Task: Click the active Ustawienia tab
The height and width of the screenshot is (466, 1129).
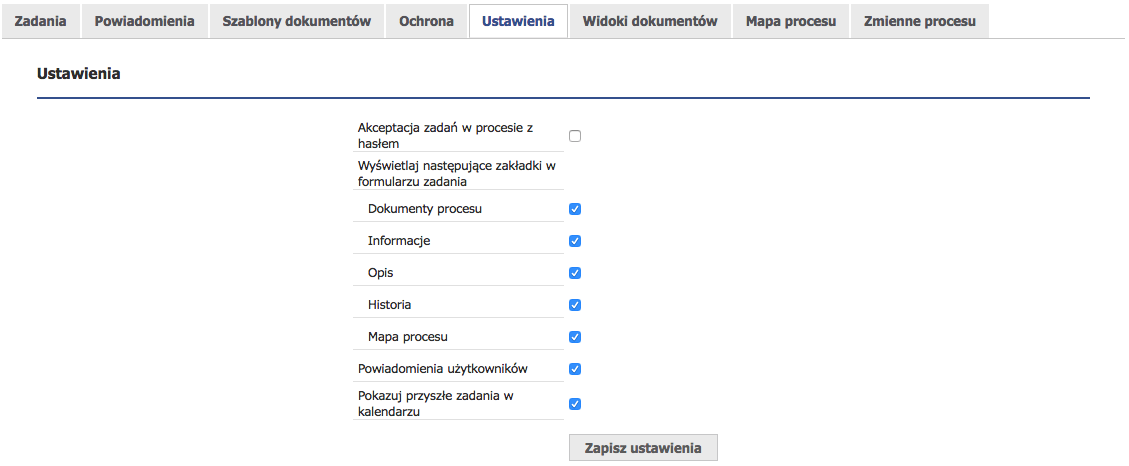Action: pos(518,22)
